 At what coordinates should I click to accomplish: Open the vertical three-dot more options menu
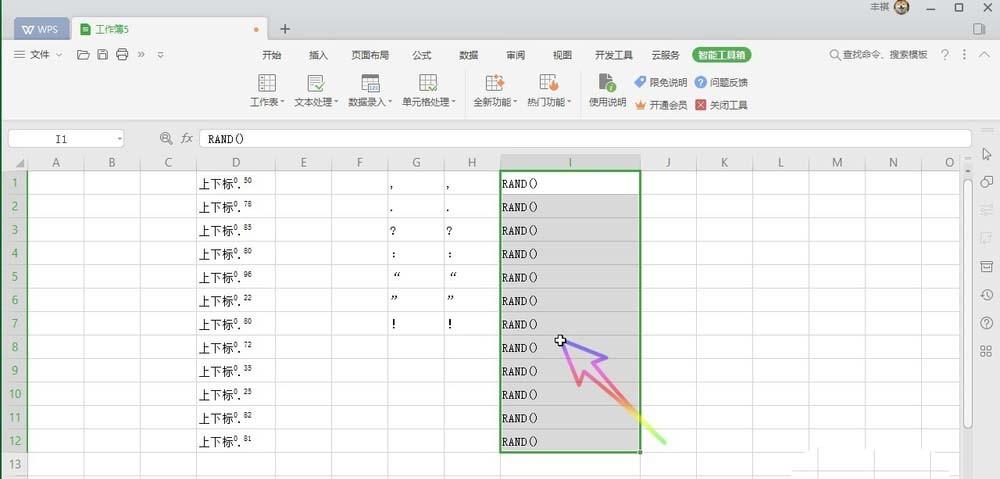pyautogui.click(x=964, y=55)
